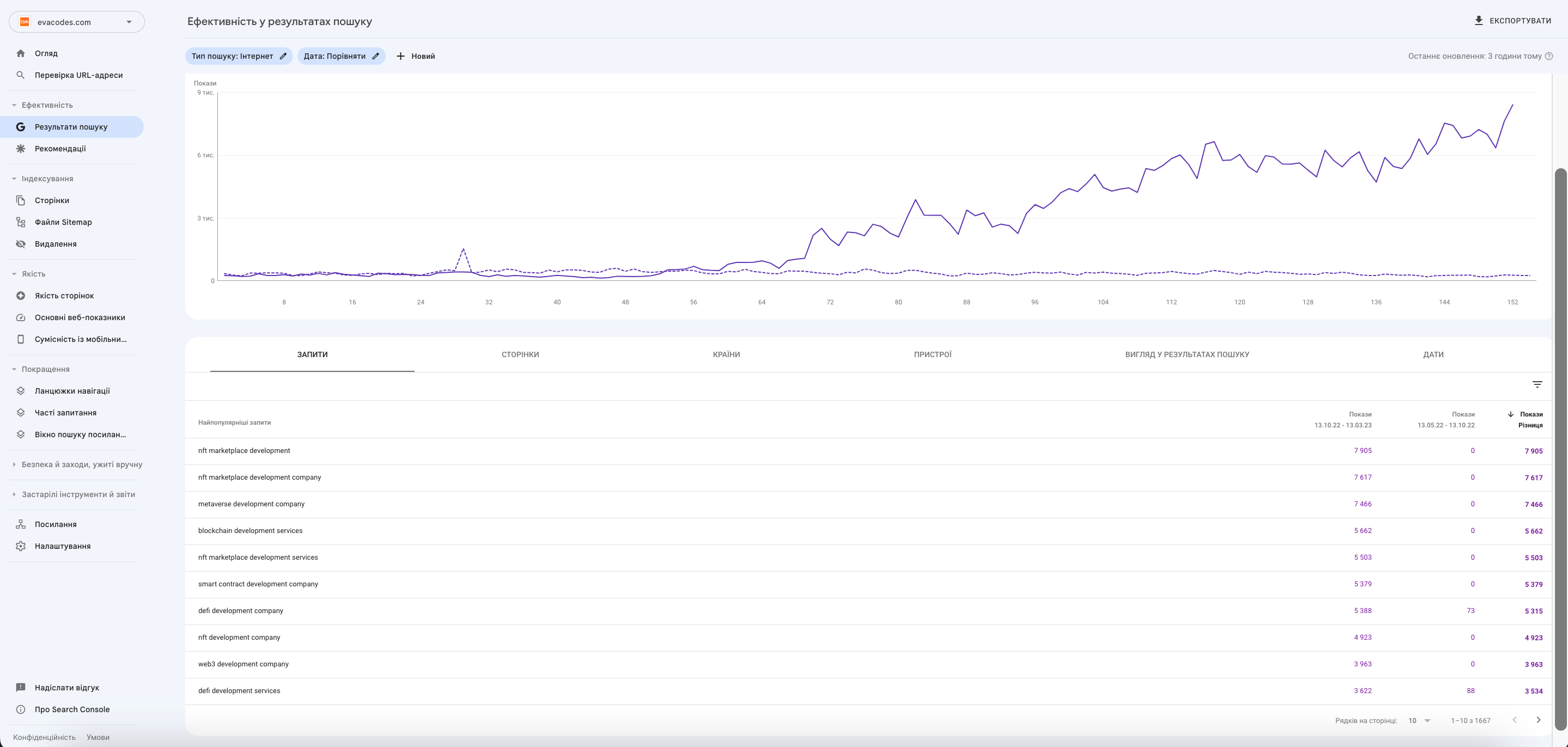Open the Сумісність із мобільними phone icon
Image resolution: width=1568 pixels, height=747 pixels.
(21, 339)
